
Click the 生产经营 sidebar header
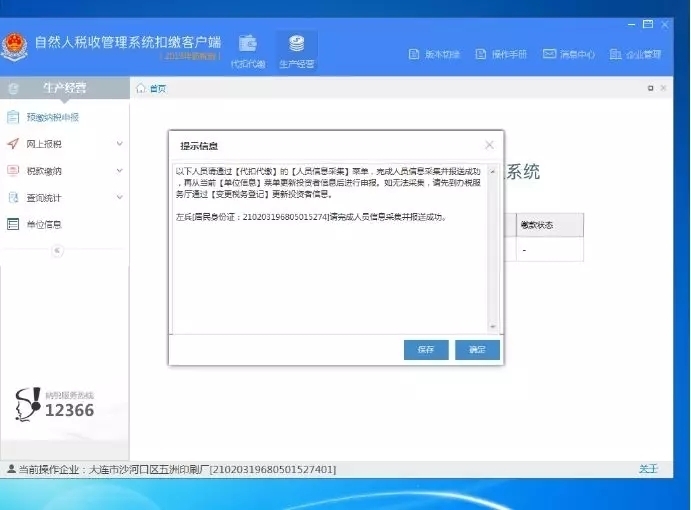tap(65, 88)
